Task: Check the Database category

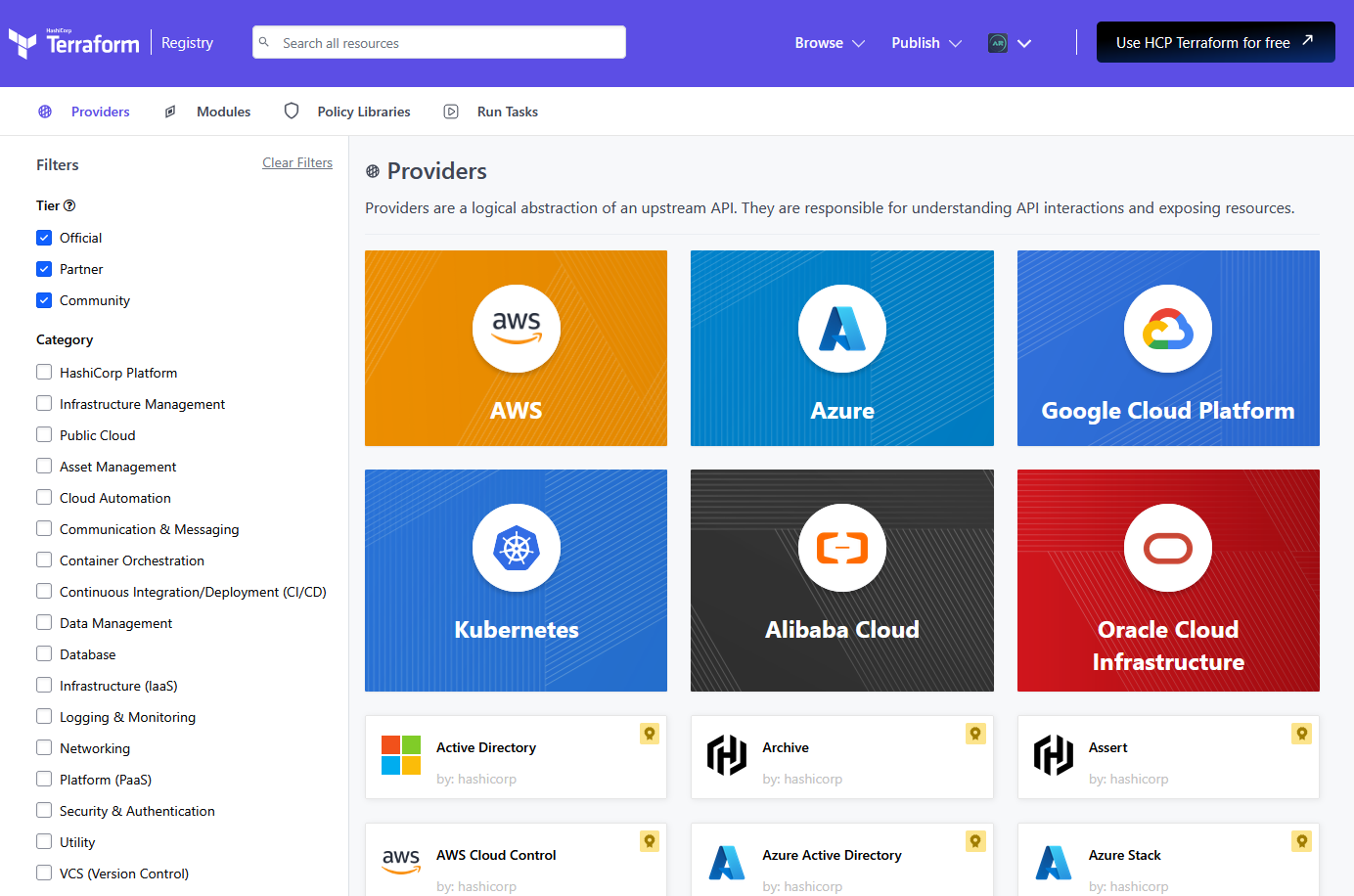Action: (x=44, y=653)
